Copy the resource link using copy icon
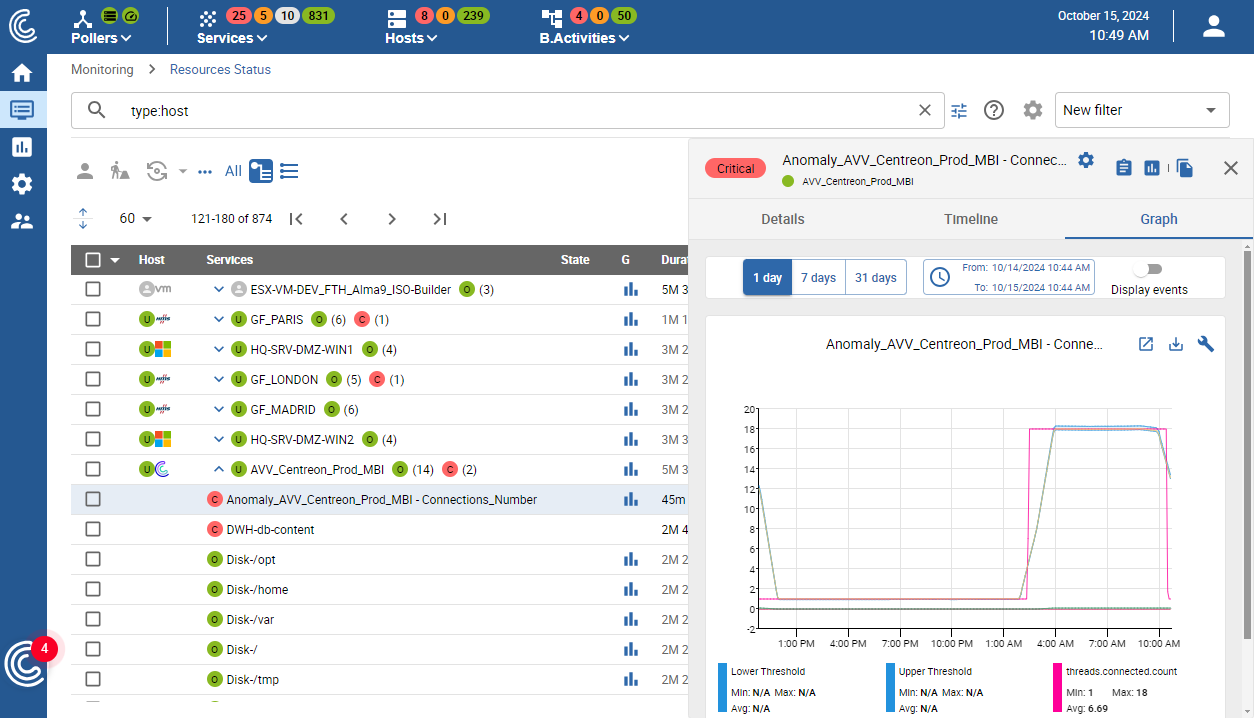Image resolution: width=1254 pixels, height=718 pixels. pos(1184,167)
